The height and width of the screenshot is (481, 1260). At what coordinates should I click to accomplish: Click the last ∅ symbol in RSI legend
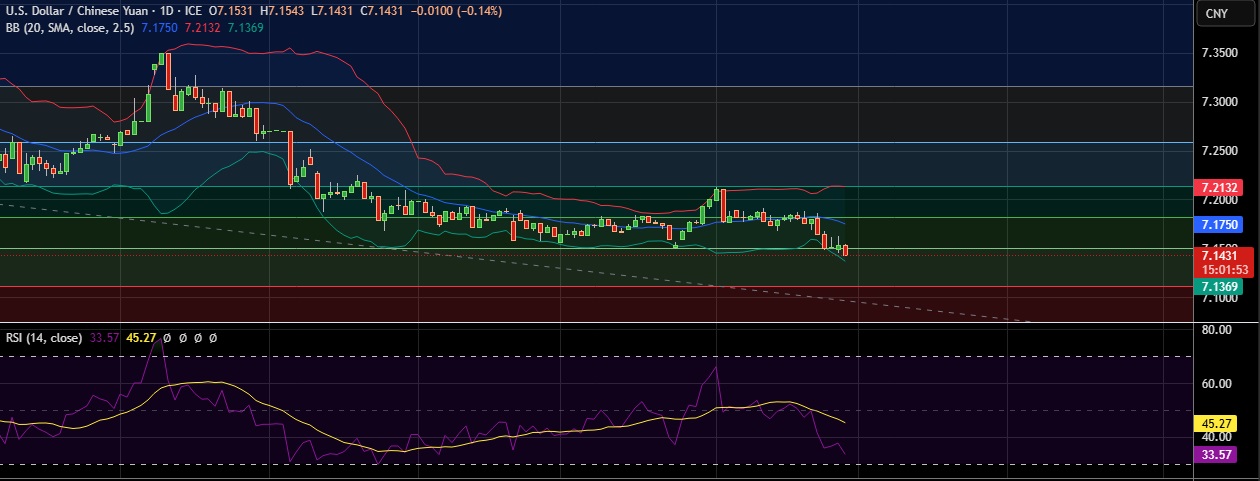click(x=213, y=338)
